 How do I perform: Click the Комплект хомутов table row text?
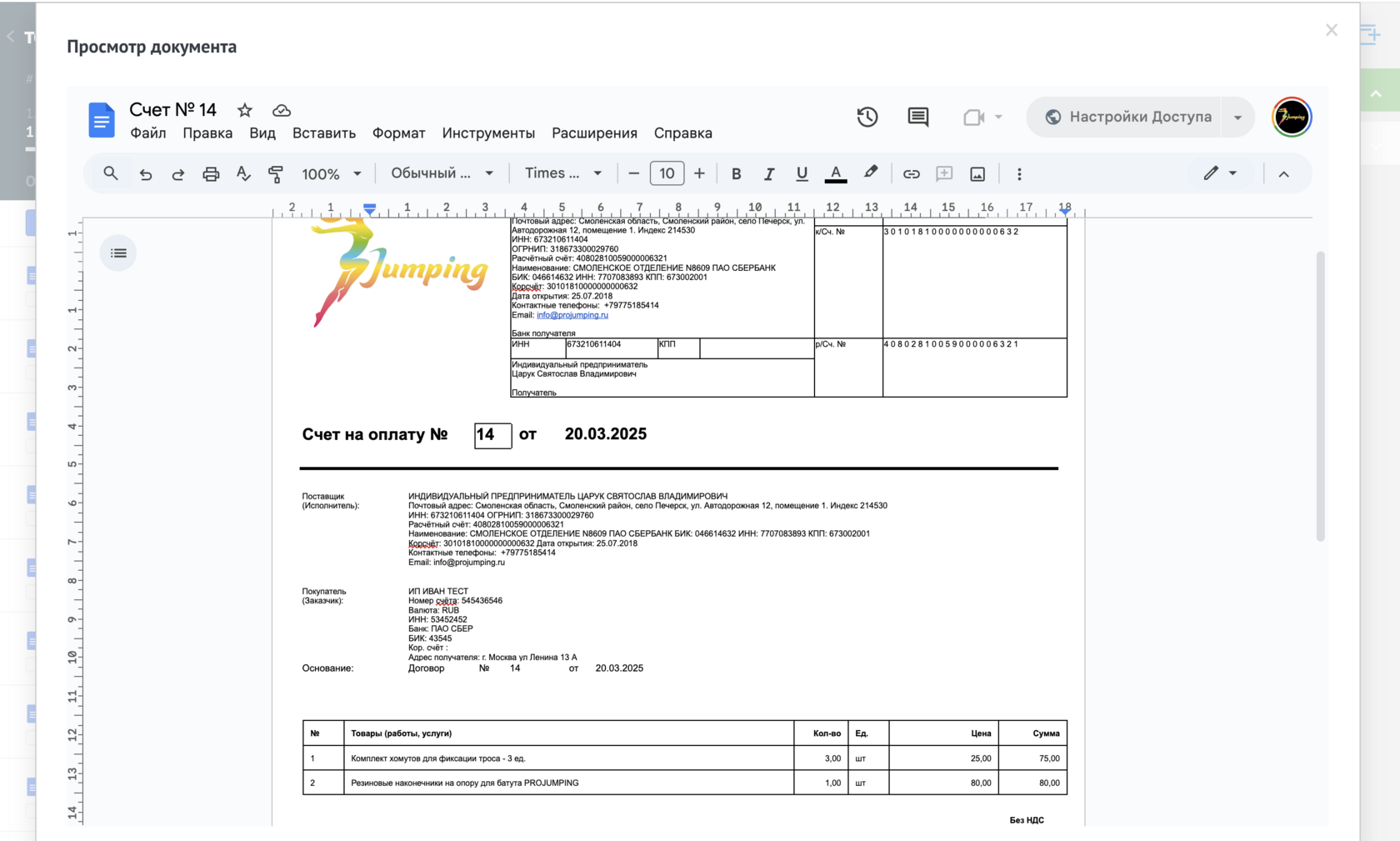click(438, 758)
